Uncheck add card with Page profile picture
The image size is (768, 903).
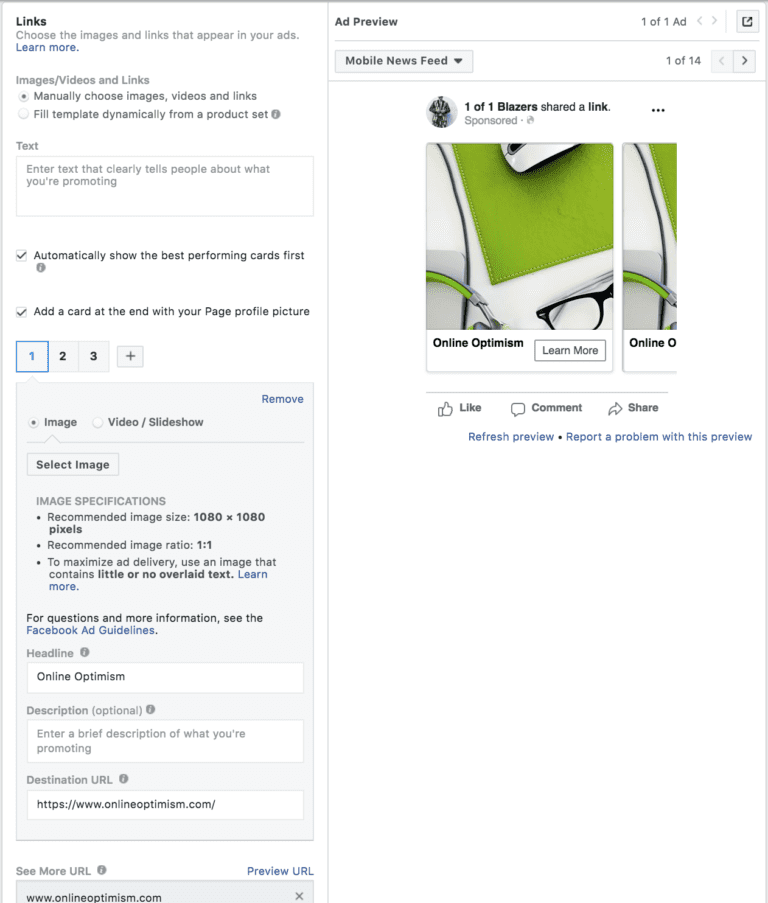point(22,312)
